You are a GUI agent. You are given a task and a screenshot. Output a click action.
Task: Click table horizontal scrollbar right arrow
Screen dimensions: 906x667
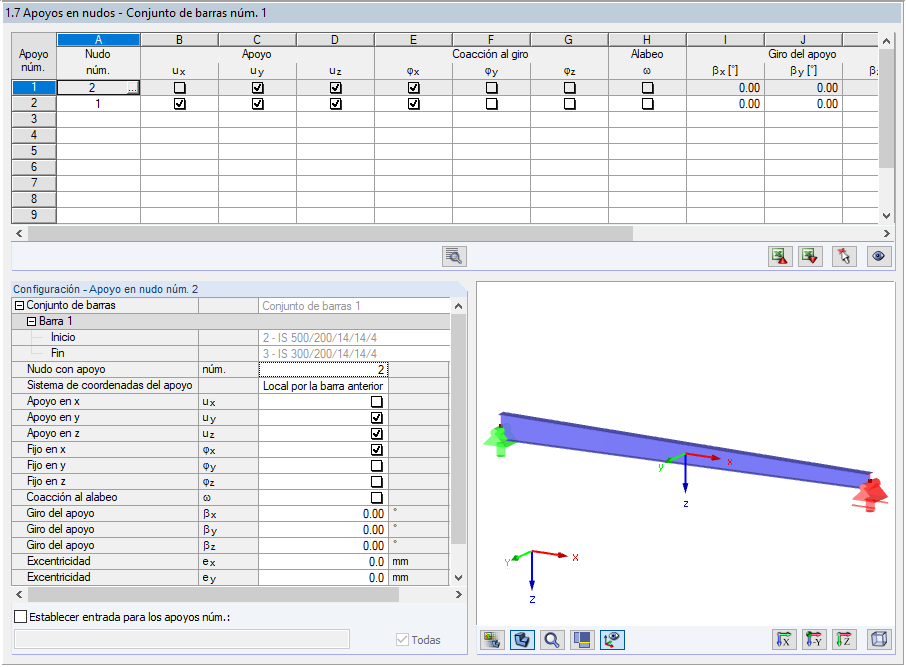pyautogui.click(x=886, y=234)
